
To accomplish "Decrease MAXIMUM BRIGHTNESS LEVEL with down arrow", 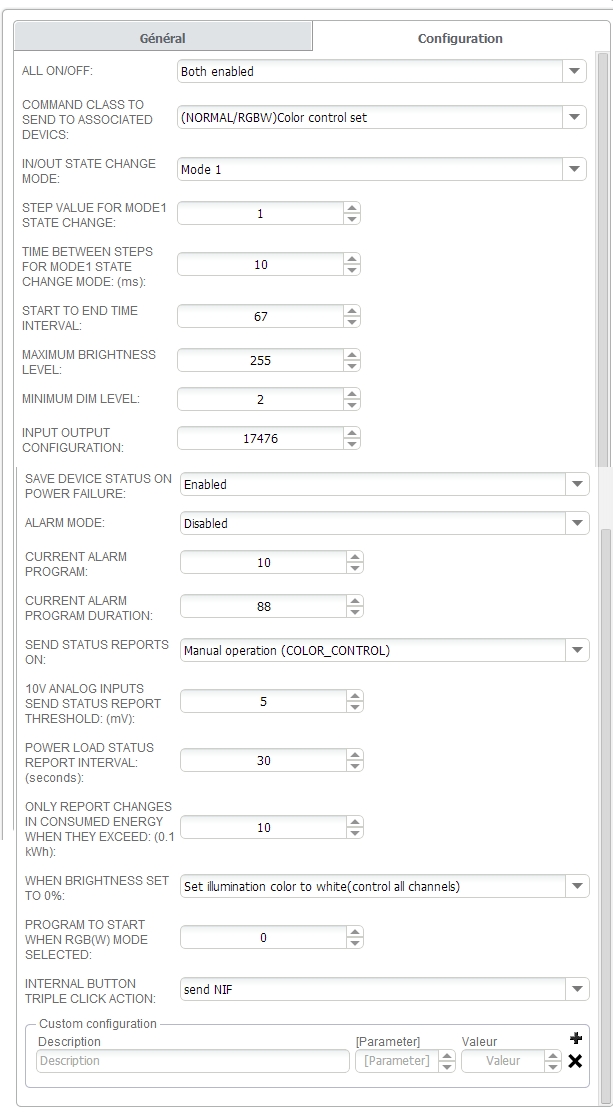I will [x=351, y=366].
